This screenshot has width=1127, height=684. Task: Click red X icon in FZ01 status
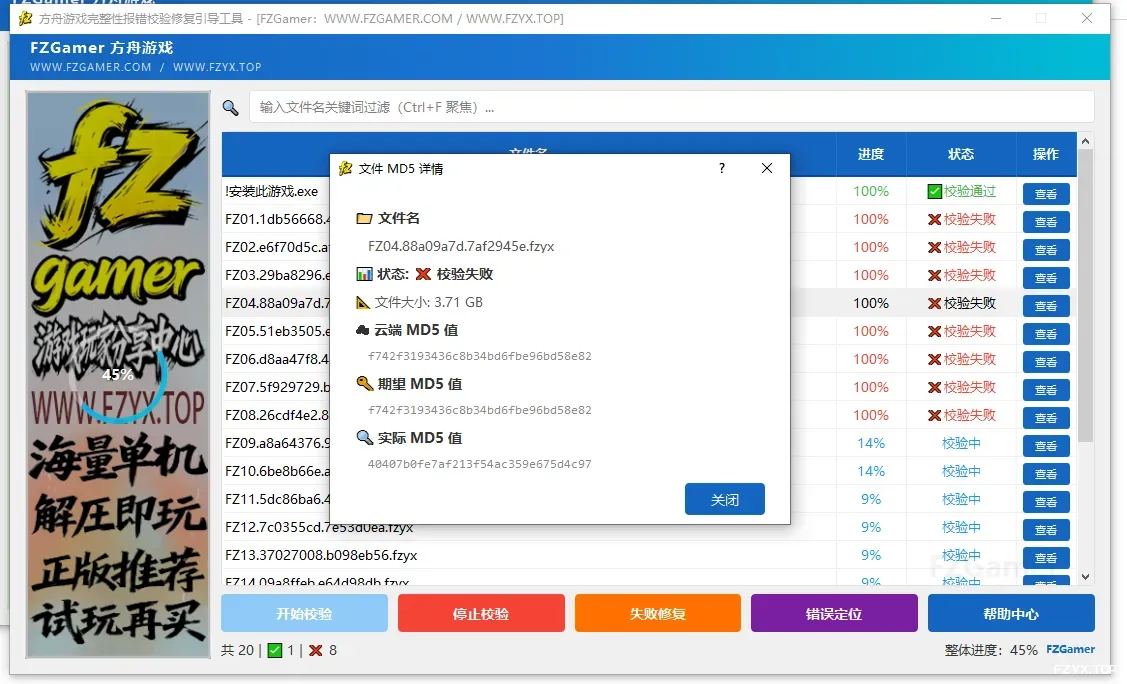pos(934,220)
